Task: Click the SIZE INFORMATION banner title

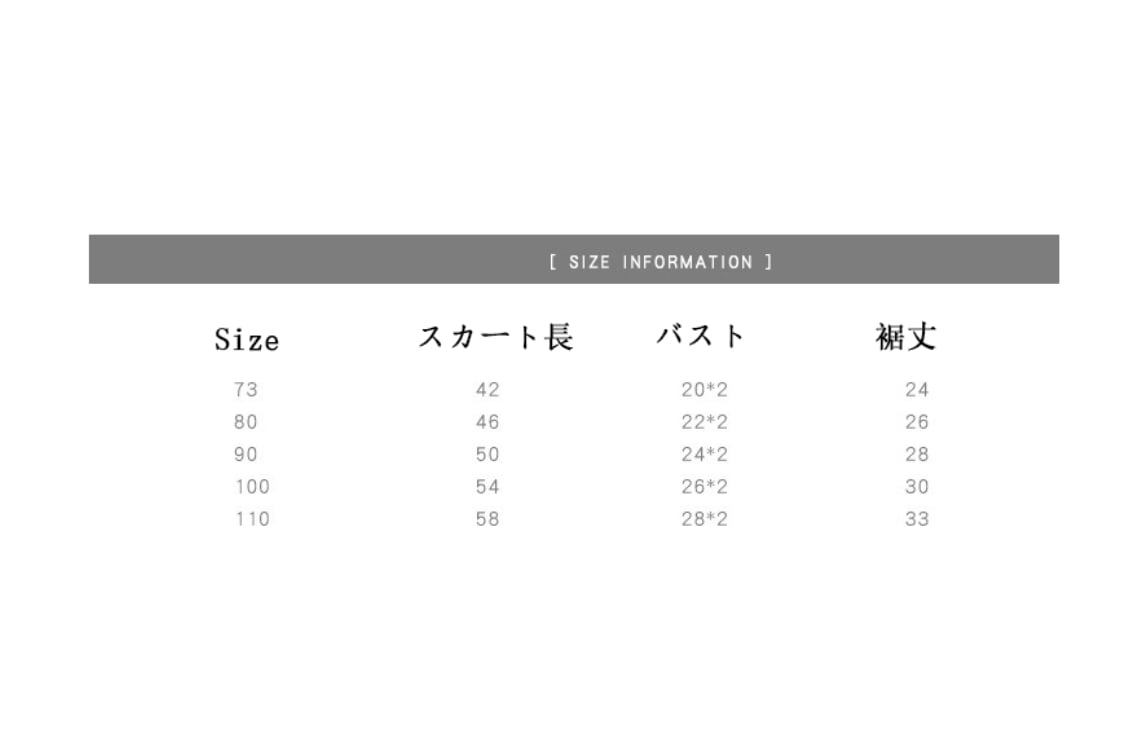Action: pyautogui.click(x=661, y=262)
